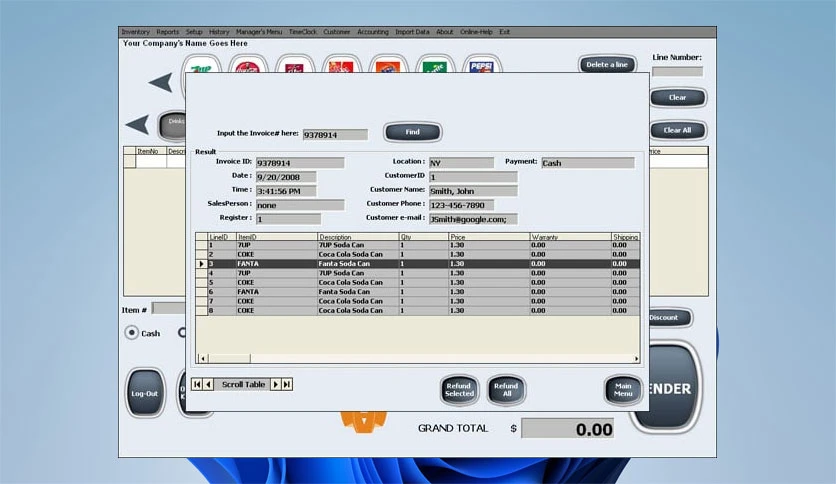Open the Reports menu
The width and height of the screenshot is (836, 484).
point(168,32)
